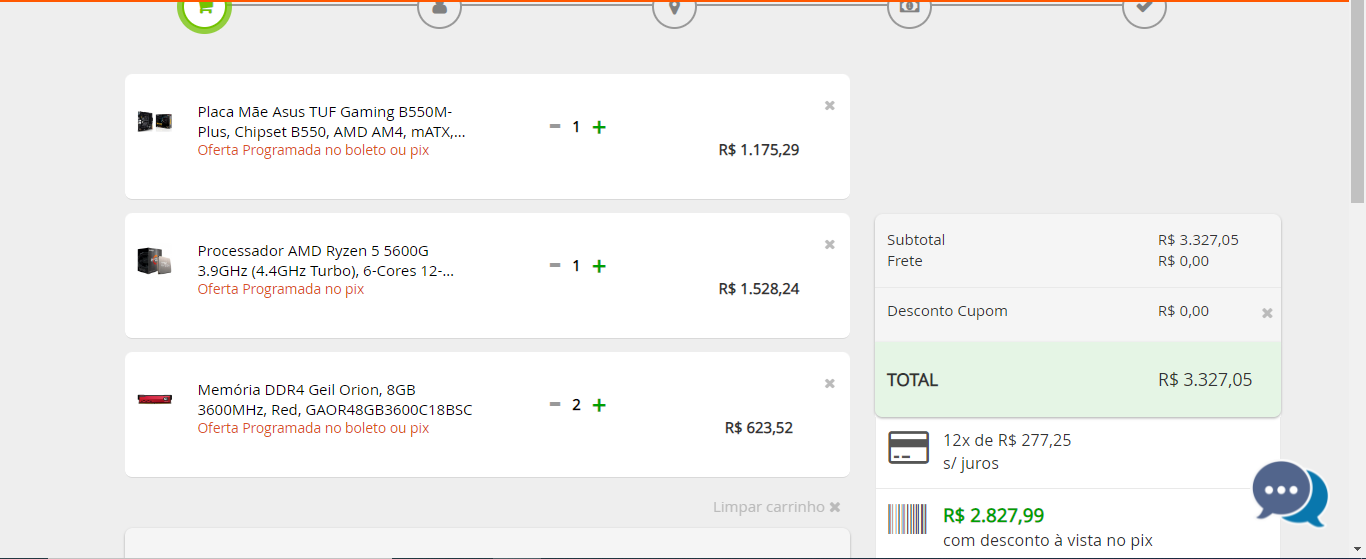Remove the Asus TUF motherboard from cart
Viewport: 1366px width, 559px height.
(829, 105)
